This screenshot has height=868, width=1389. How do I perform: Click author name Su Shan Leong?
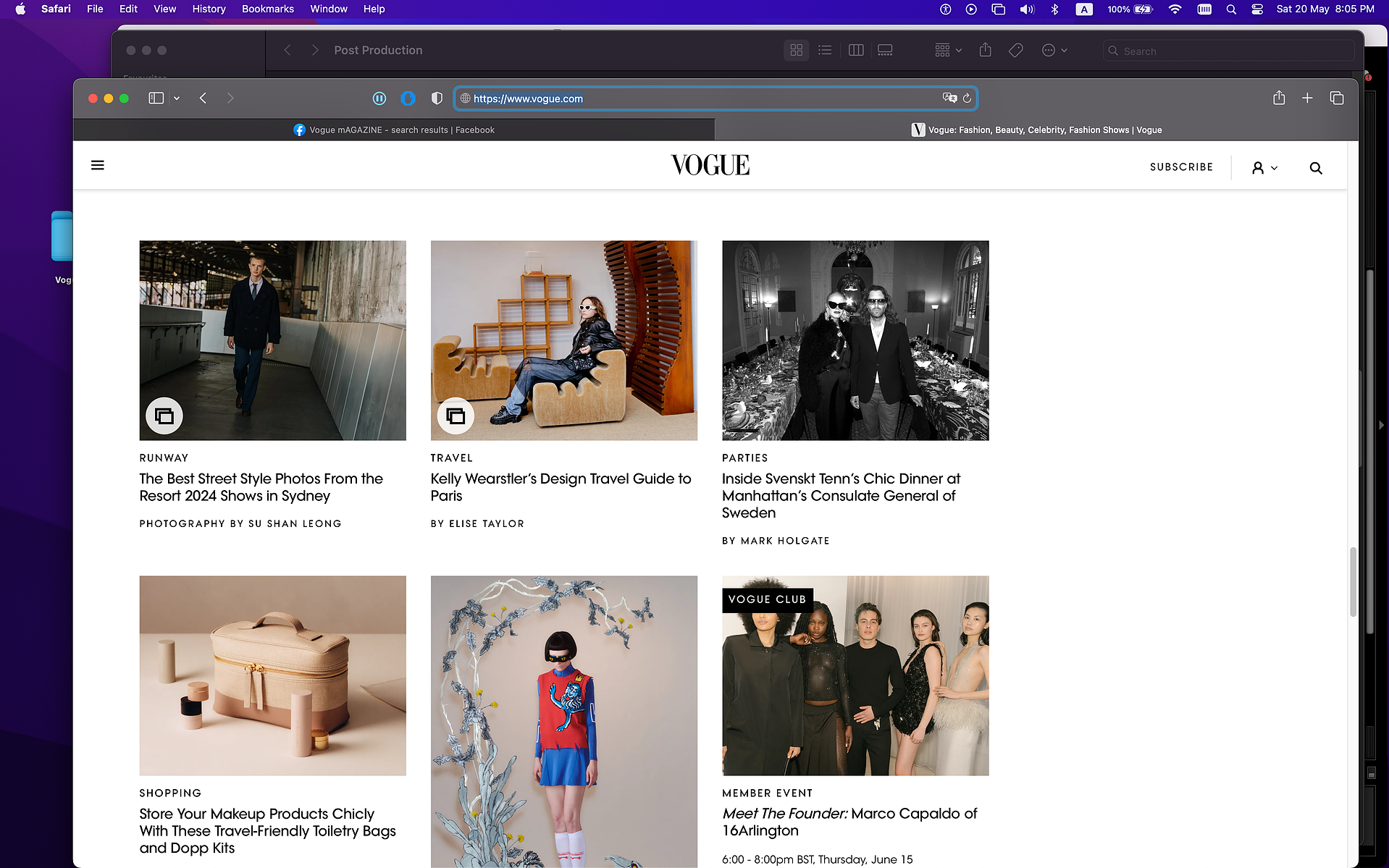click(295, 523)
